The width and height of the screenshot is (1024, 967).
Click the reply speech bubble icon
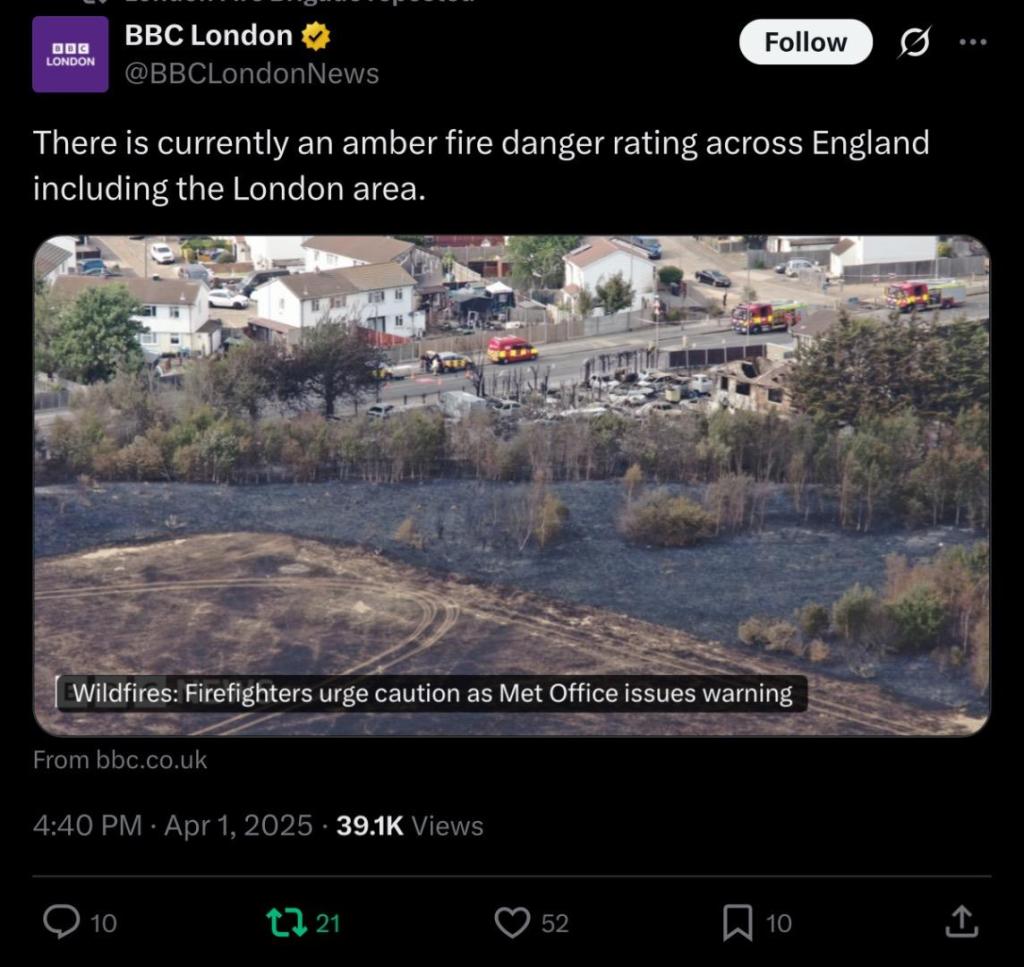click(x=61, y=921)
